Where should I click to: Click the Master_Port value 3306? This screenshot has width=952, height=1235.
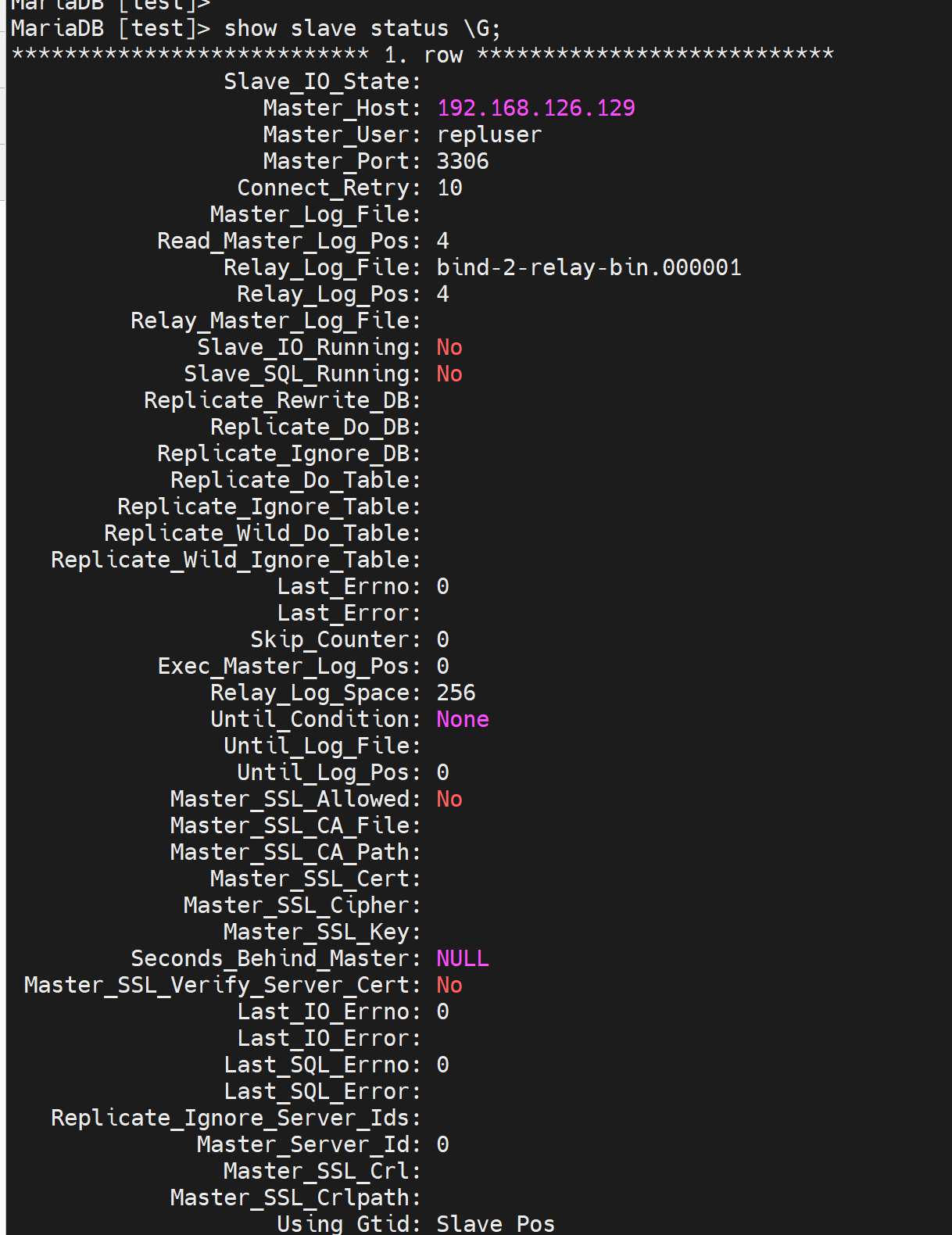462,161
